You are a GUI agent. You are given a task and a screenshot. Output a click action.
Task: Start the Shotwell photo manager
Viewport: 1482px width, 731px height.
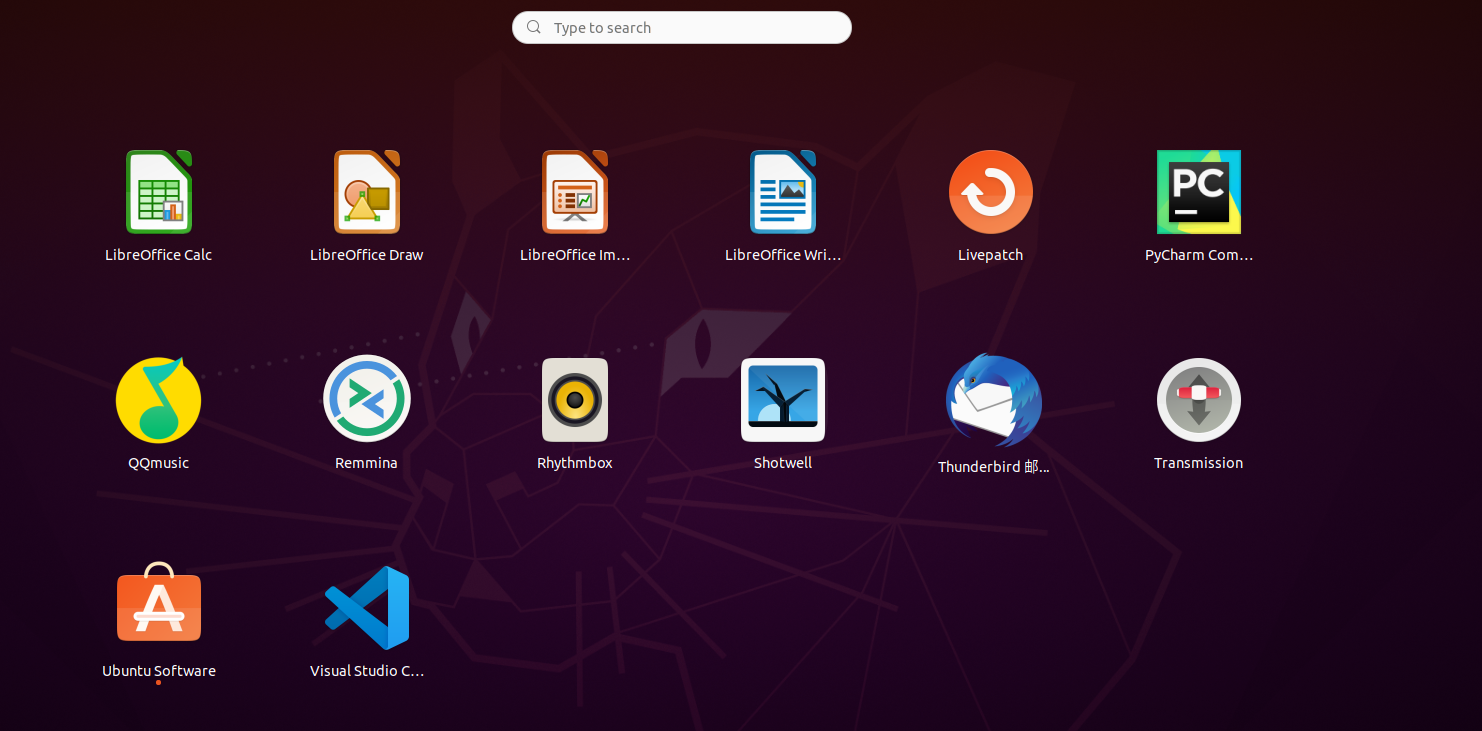tap(782, 399)
